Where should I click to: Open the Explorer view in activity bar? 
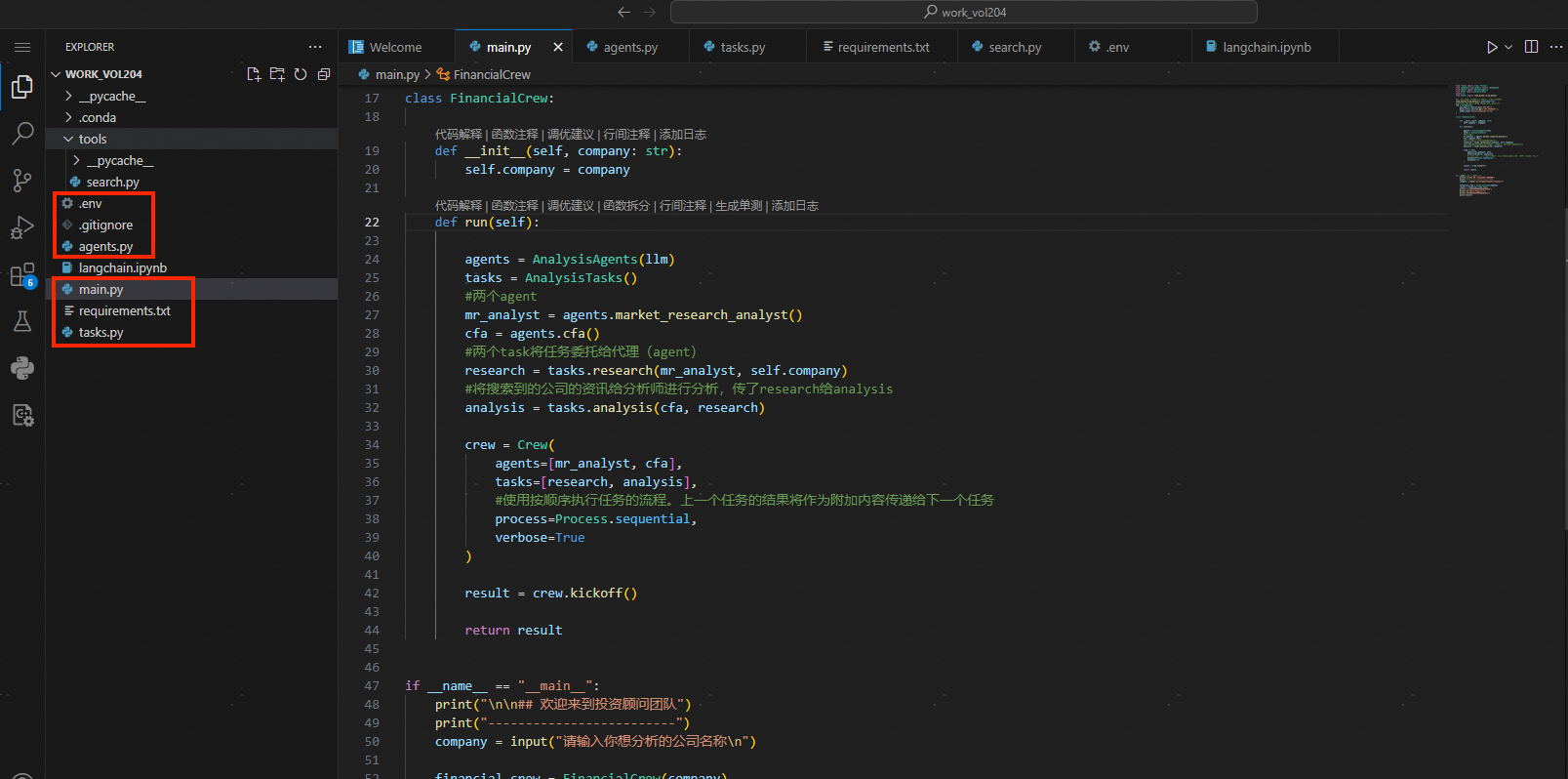point(22,87)
